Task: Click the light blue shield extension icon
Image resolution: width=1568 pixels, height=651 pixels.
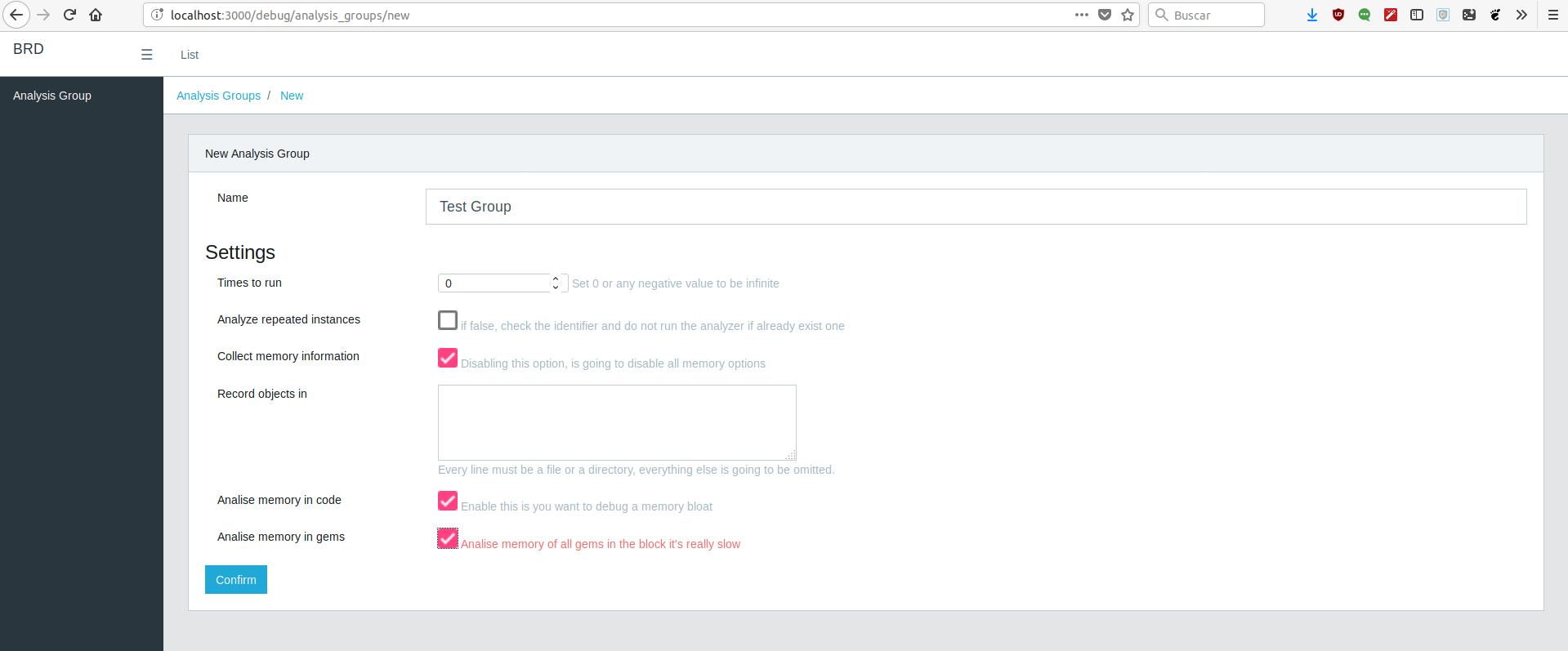Action: pos(1443,15)
